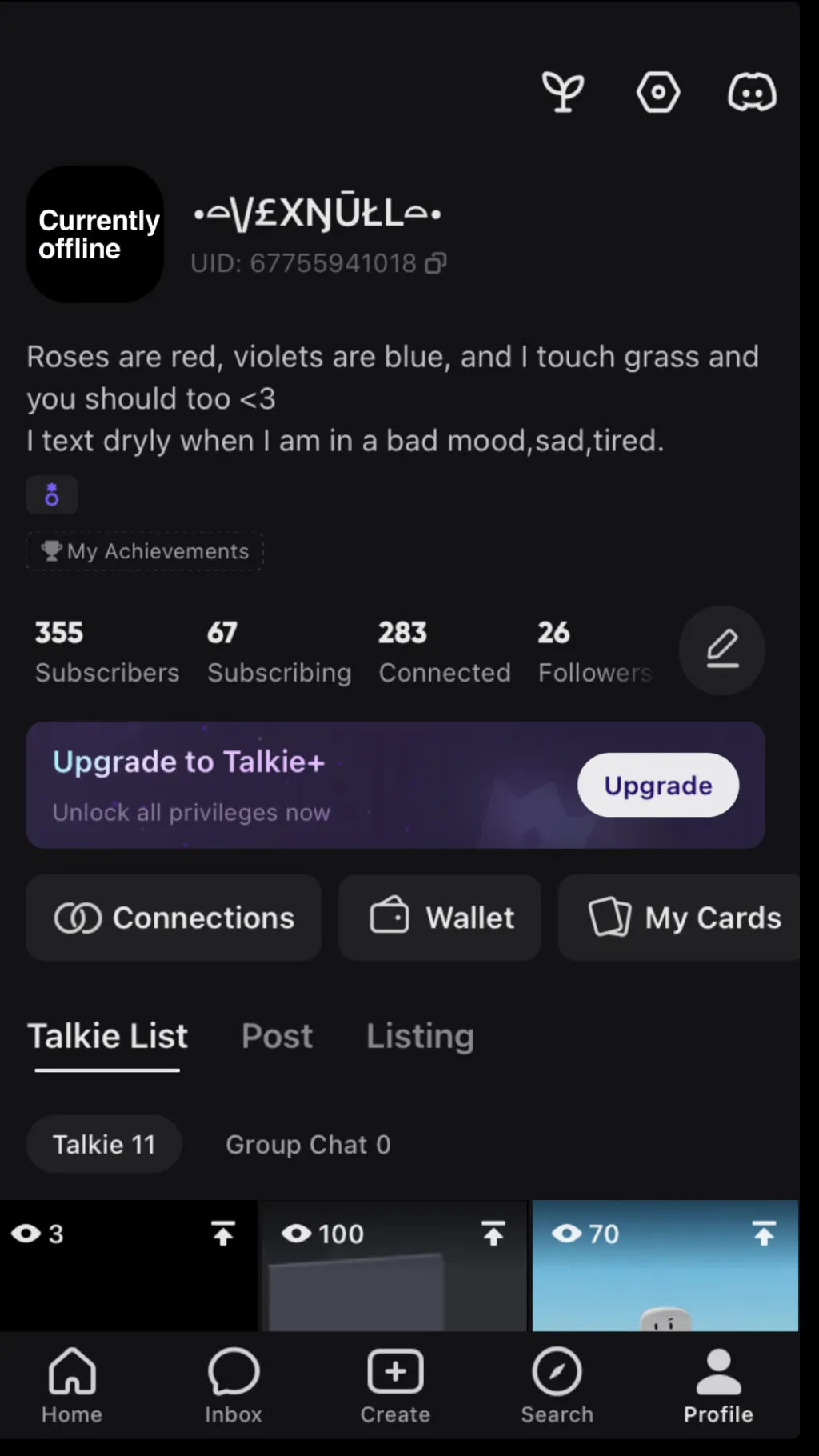Open the Discord icon link
Image resolution: width=819 pixels, height=1456 pixels.
point(751,92)
